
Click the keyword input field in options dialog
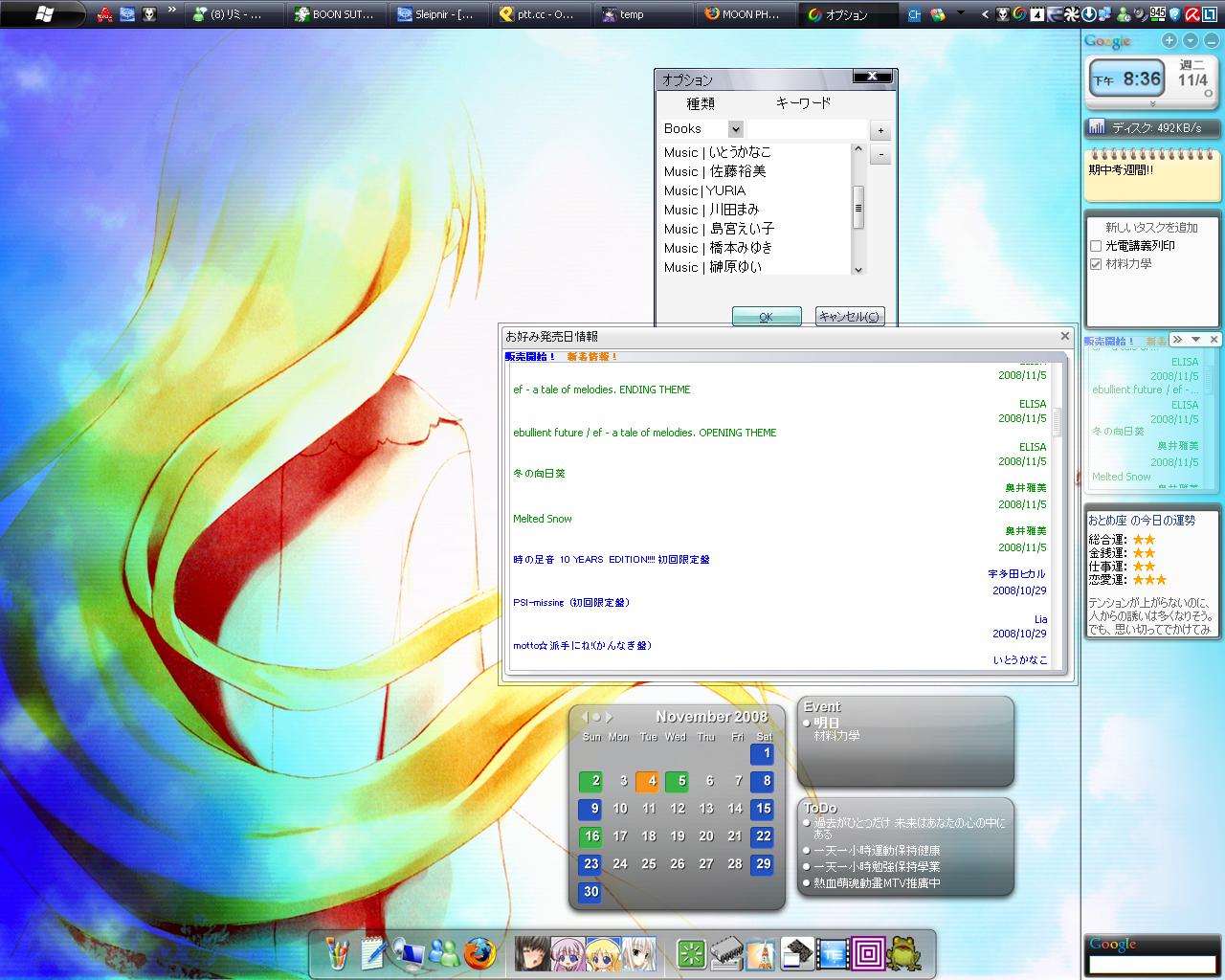click(807, 129)
